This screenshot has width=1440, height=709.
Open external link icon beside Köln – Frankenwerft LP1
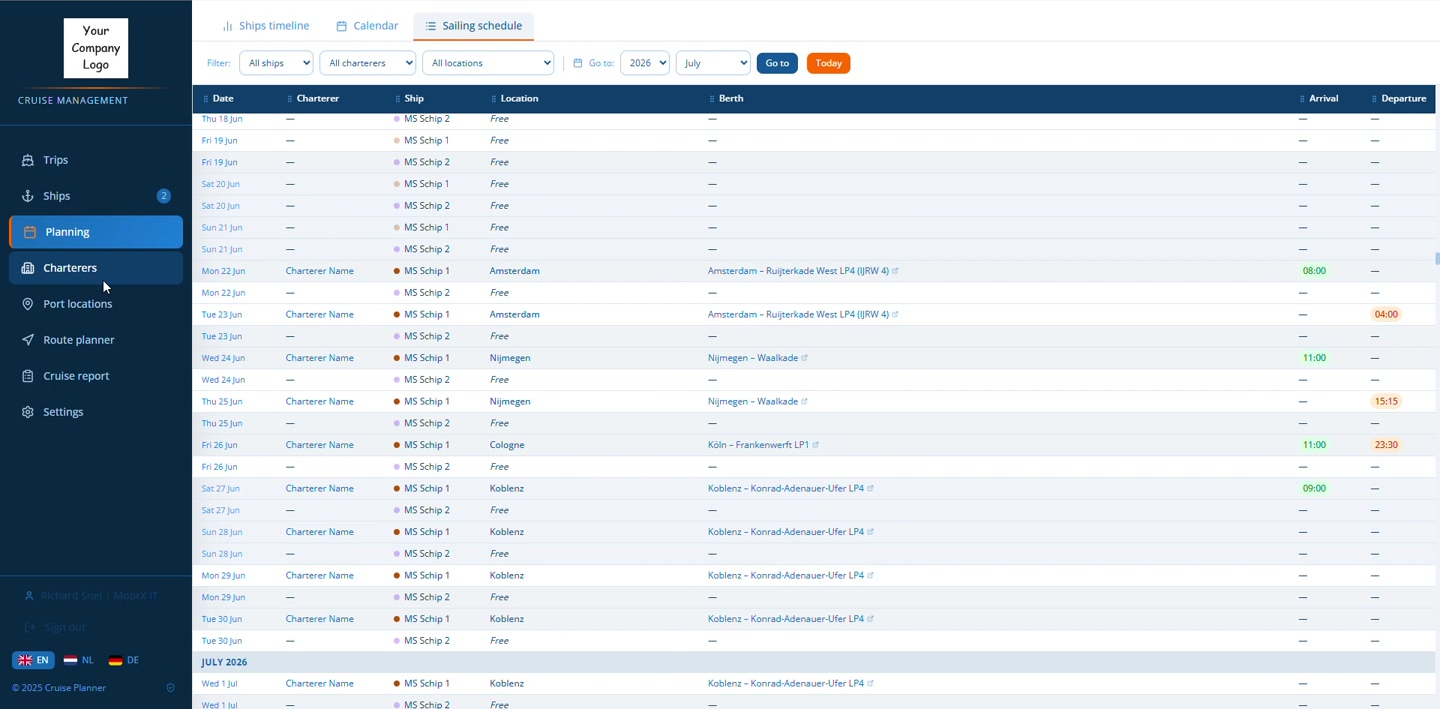point(816,445)
